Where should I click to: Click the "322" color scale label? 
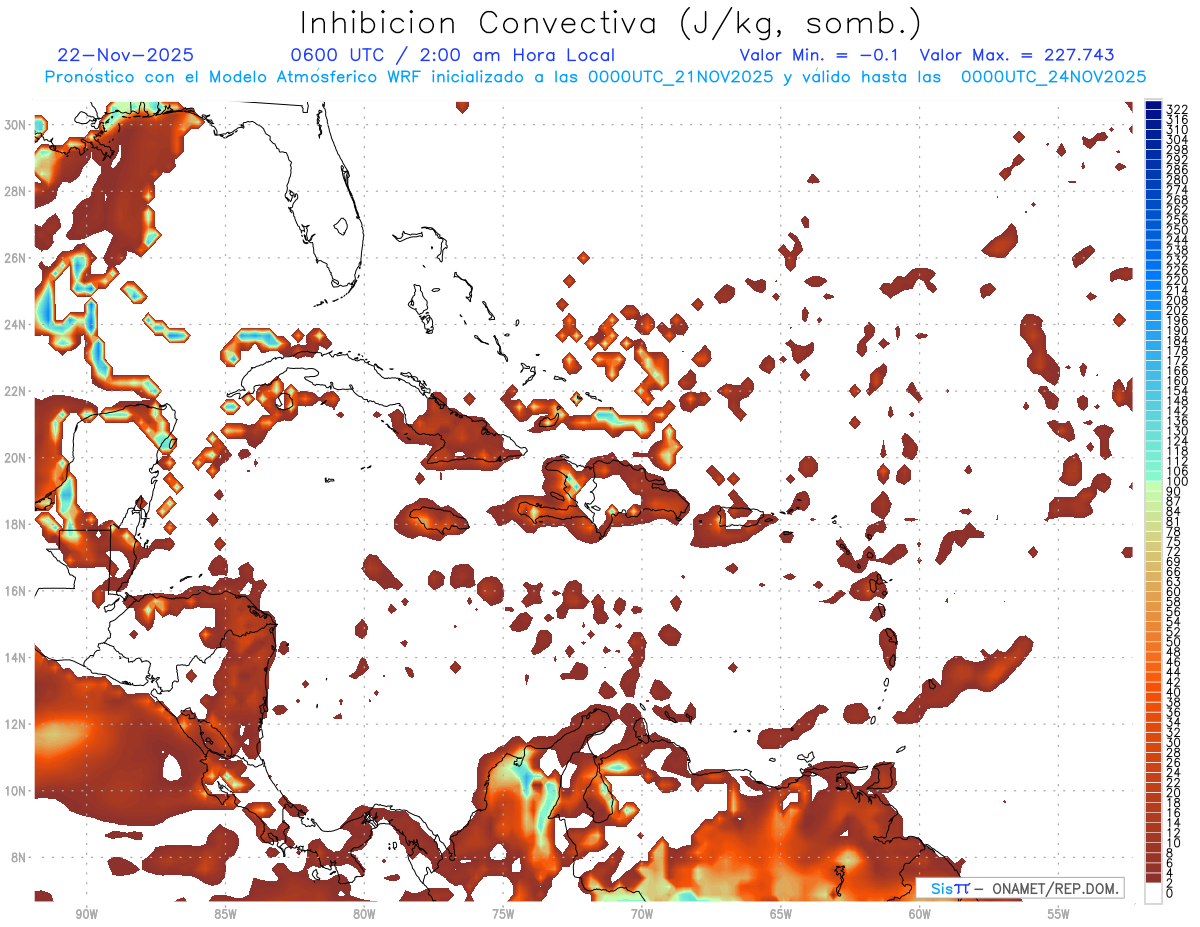coord(1177,109)
